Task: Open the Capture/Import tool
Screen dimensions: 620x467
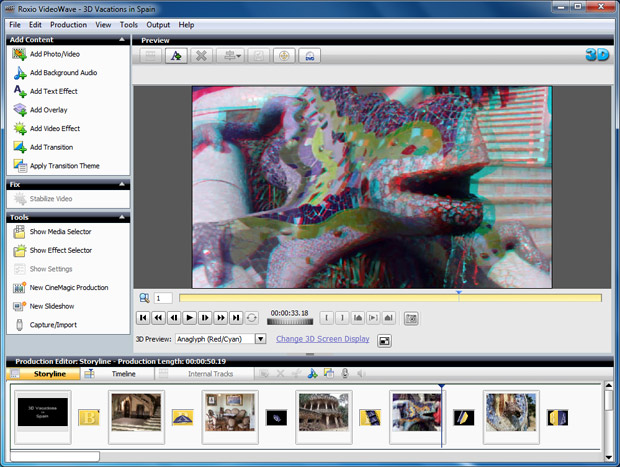Action: [52, 324]
